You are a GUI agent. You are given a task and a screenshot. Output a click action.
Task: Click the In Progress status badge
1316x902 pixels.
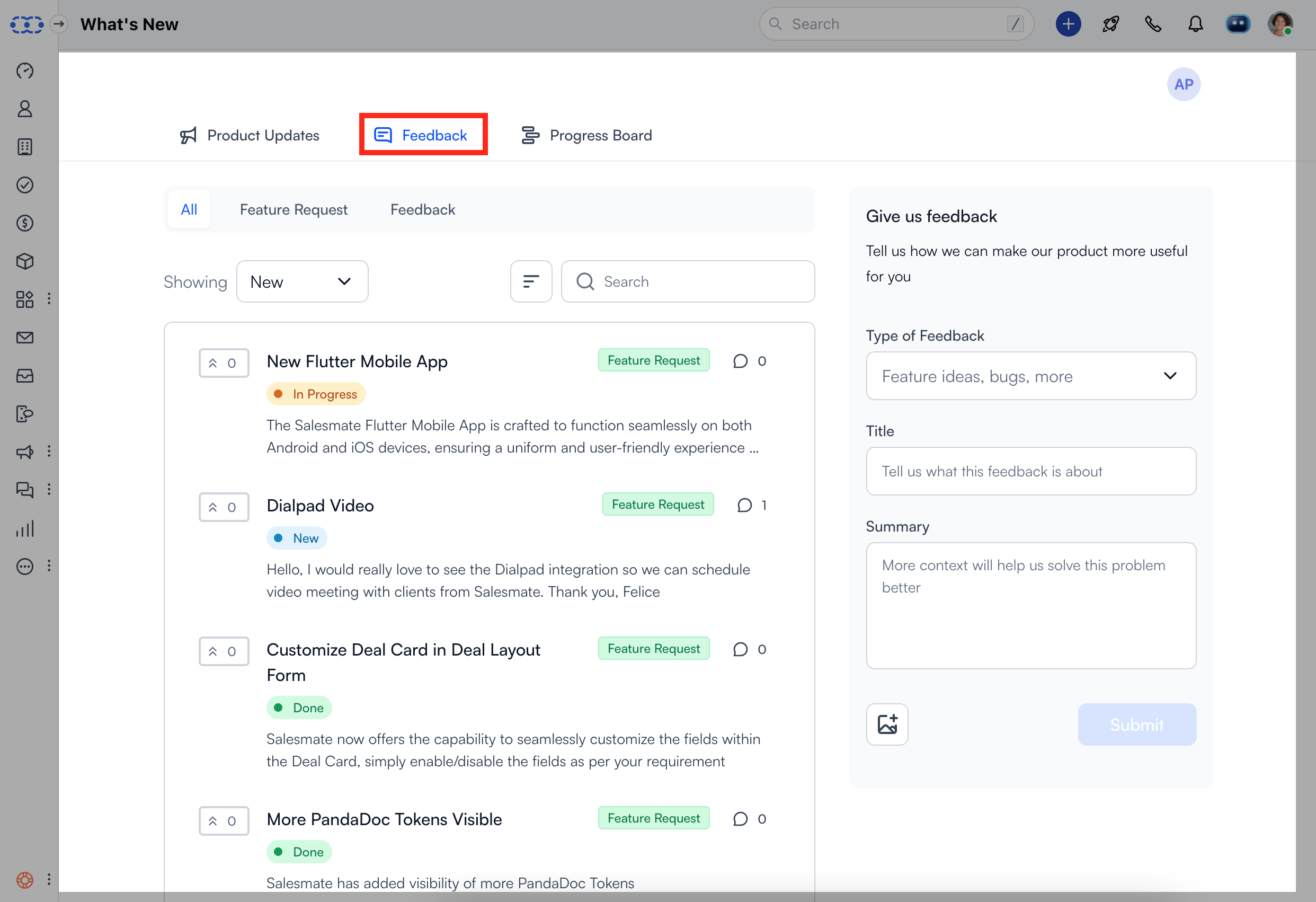(x=316, y=394)
